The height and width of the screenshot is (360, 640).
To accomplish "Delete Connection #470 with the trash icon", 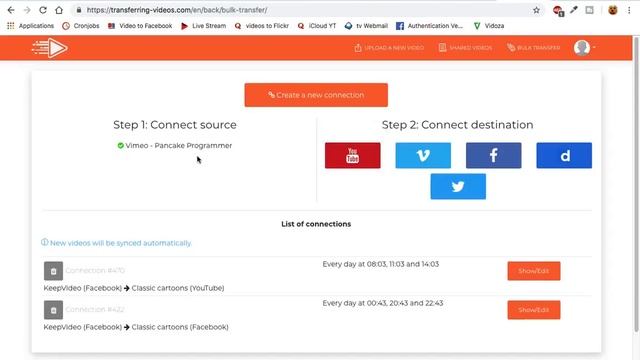I will [x=53, y=271].
